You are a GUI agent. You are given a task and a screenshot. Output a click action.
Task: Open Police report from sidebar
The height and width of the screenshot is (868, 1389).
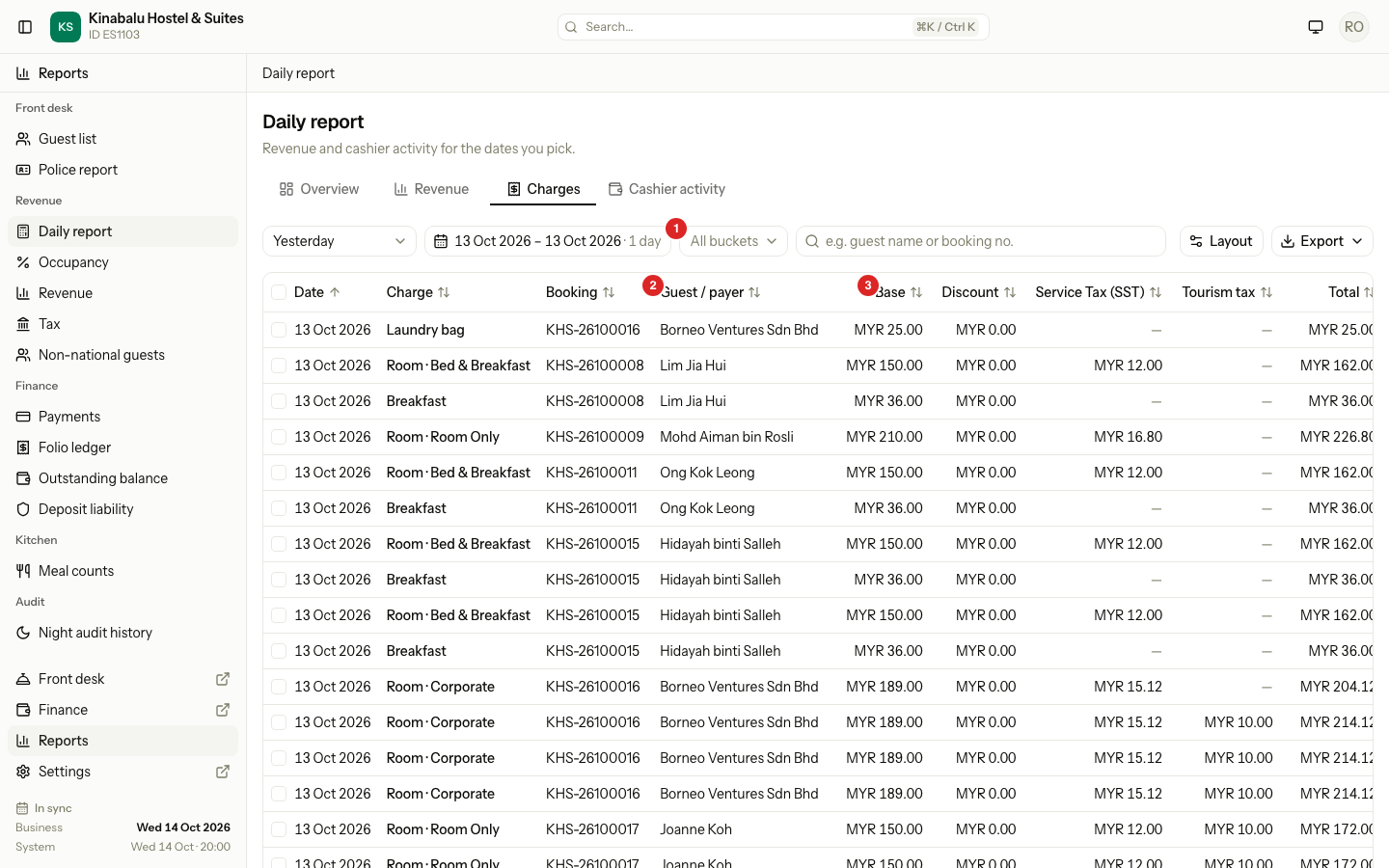tap(123, 170)
